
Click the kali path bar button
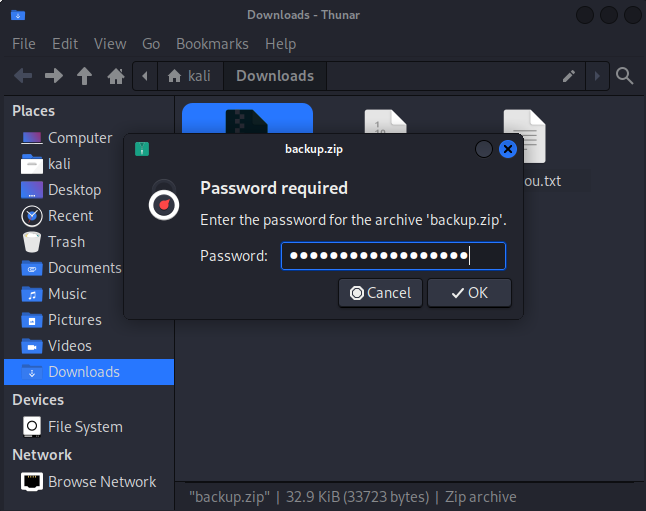click(x=190, y=76)
